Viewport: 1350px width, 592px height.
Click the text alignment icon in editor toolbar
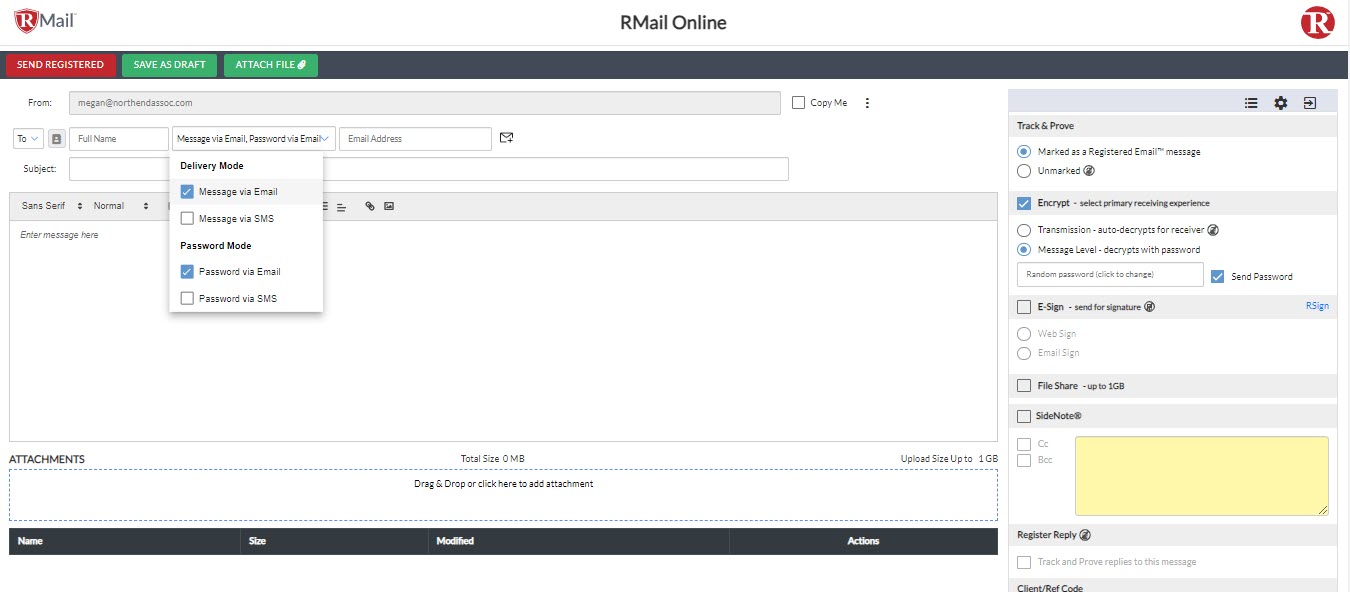[341, 206]
